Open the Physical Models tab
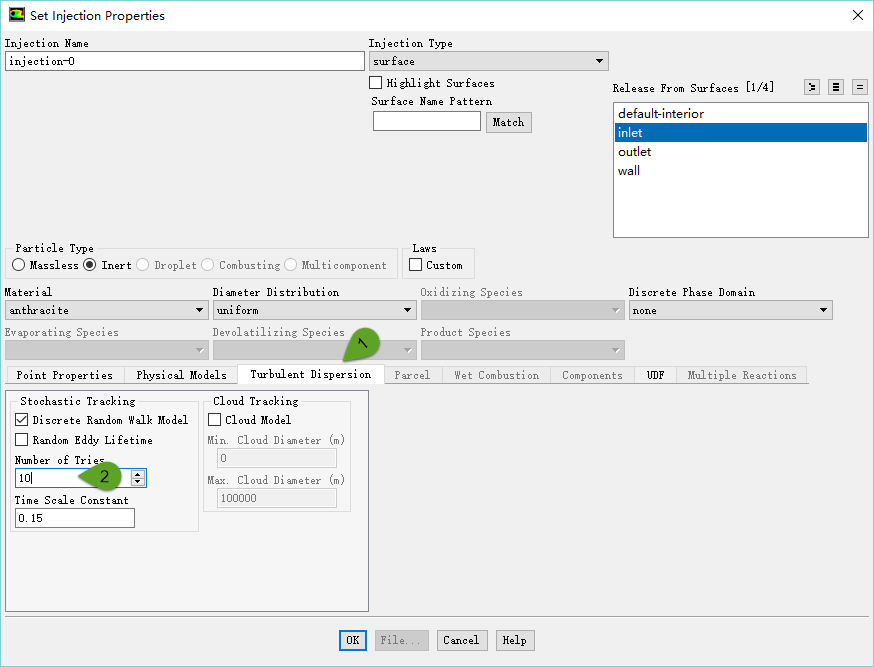The width and height of the screenshot is (874, 667). coord(181,375)
